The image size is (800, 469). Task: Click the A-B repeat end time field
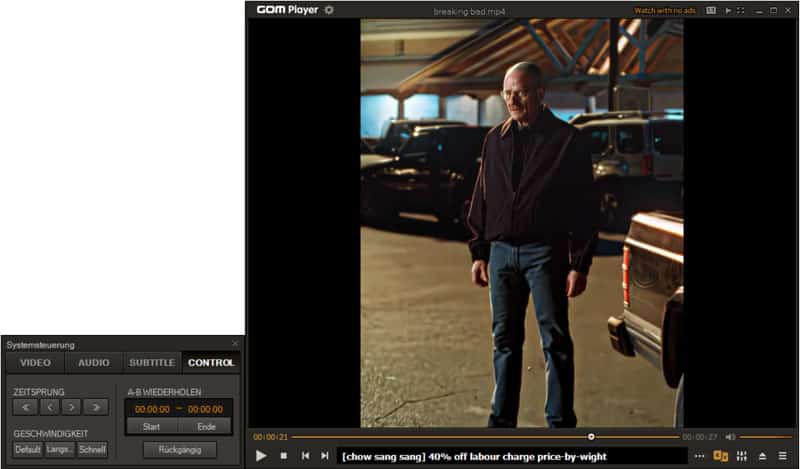tap(205, 409)
